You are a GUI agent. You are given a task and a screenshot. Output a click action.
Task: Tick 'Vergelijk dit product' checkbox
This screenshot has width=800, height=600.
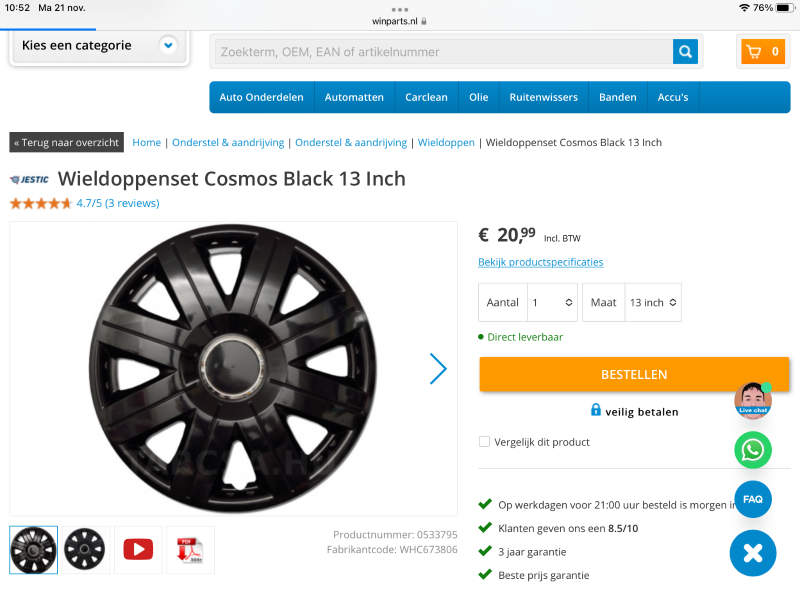pos(484,442)
